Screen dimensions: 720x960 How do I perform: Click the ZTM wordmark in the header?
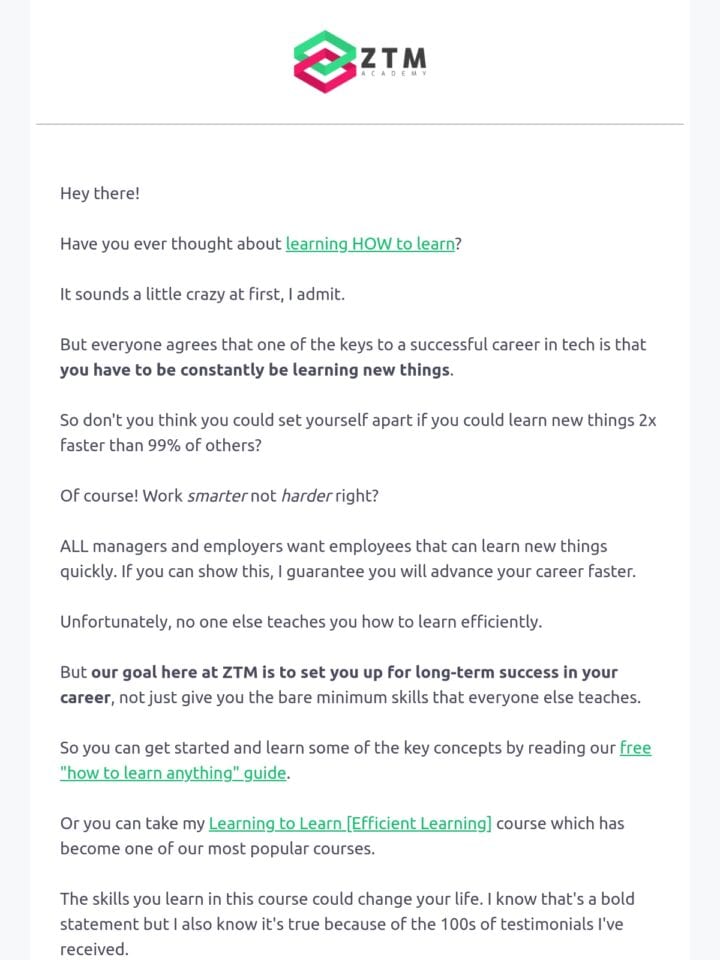click(x=393, y=58)
